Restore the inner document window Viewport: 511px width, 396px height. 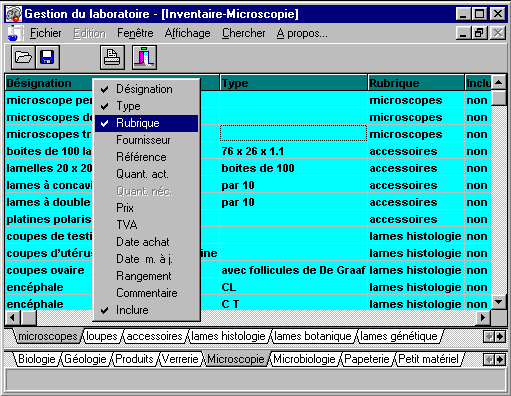click(480, 33)
